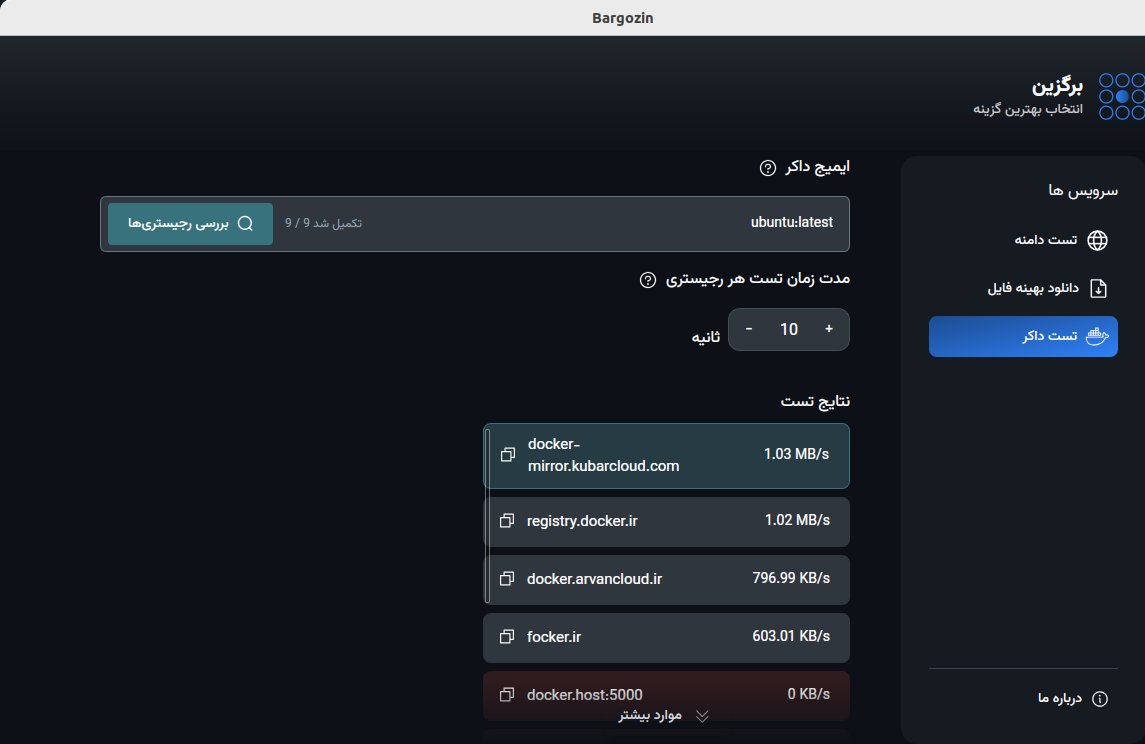Open تست دامنه sidebar item
The width and height of the screenshot is (1145, 744).
[x=1024, y=240]
